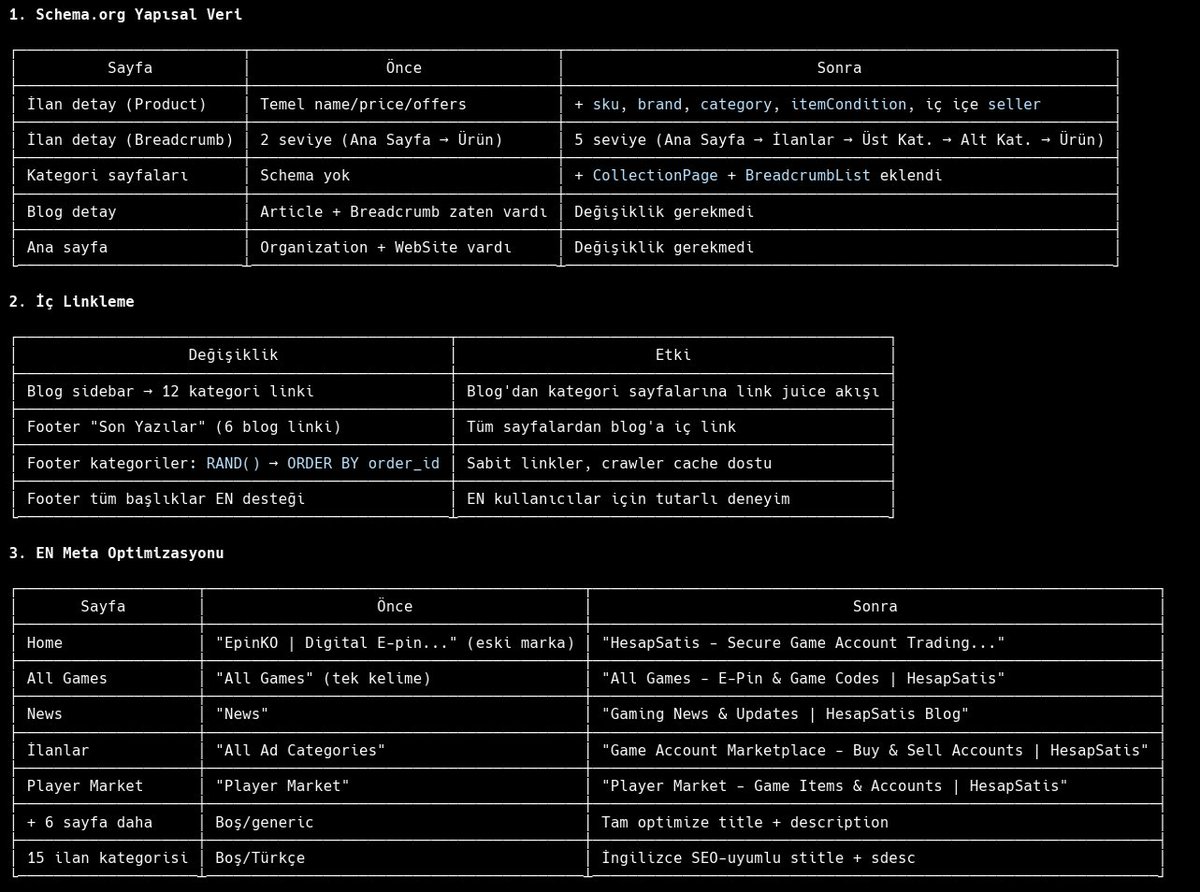1200x892 pixels.
Task: Click "Footer kategoriler: RAND() → ORDER BY order_id"
Action: [x=233, y=463]
